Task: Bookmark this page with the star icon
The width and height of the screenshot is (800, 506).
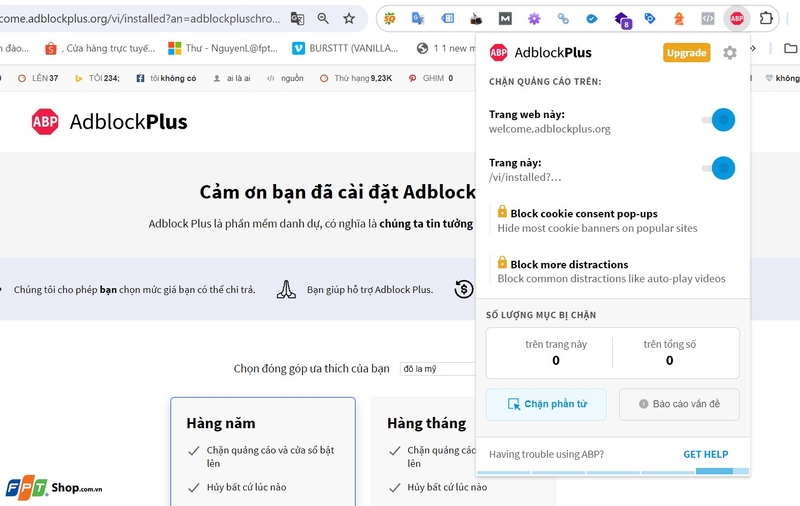Action: click(348, 19)
